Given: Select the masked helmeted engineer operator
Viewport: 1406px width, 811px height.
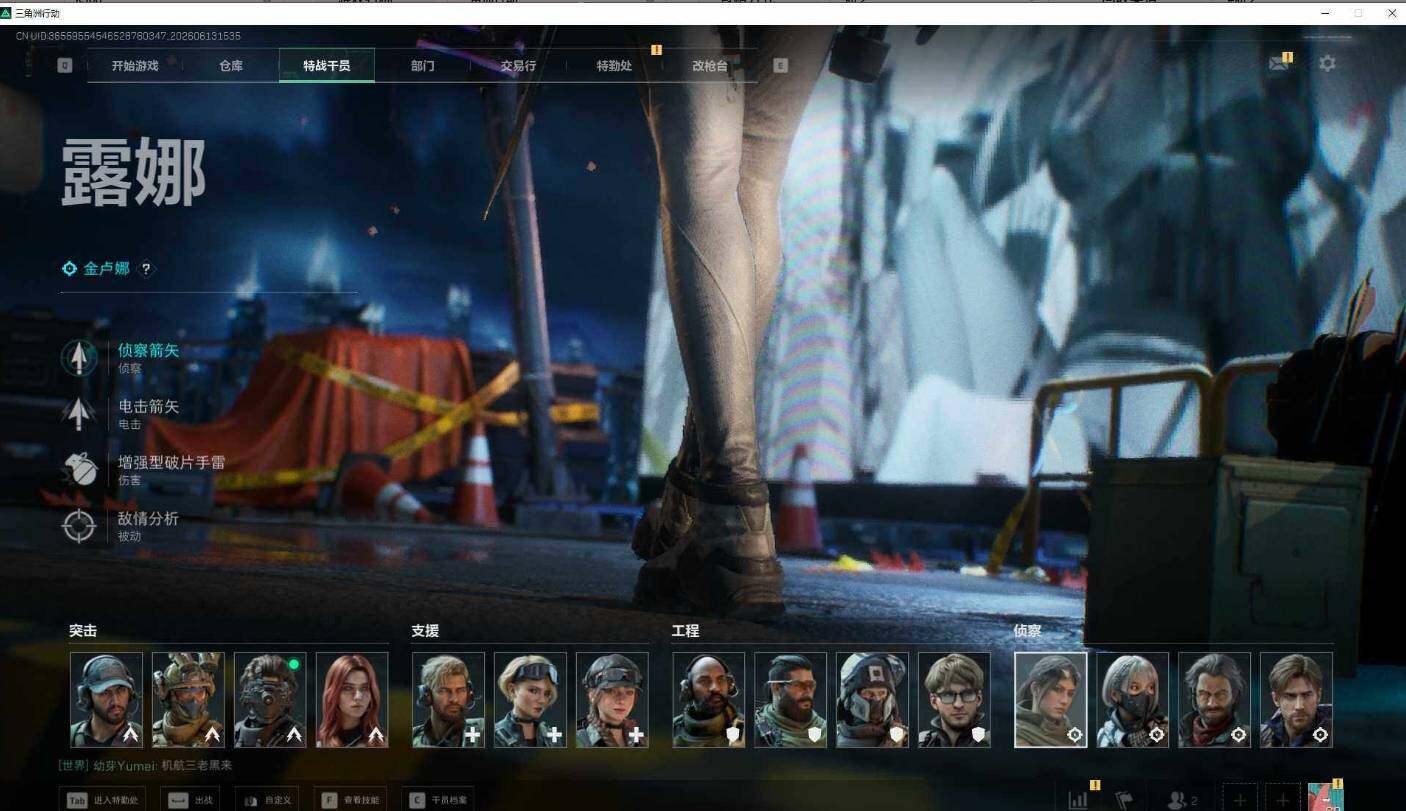Looking at the screenshot, I should pos(873,700).
